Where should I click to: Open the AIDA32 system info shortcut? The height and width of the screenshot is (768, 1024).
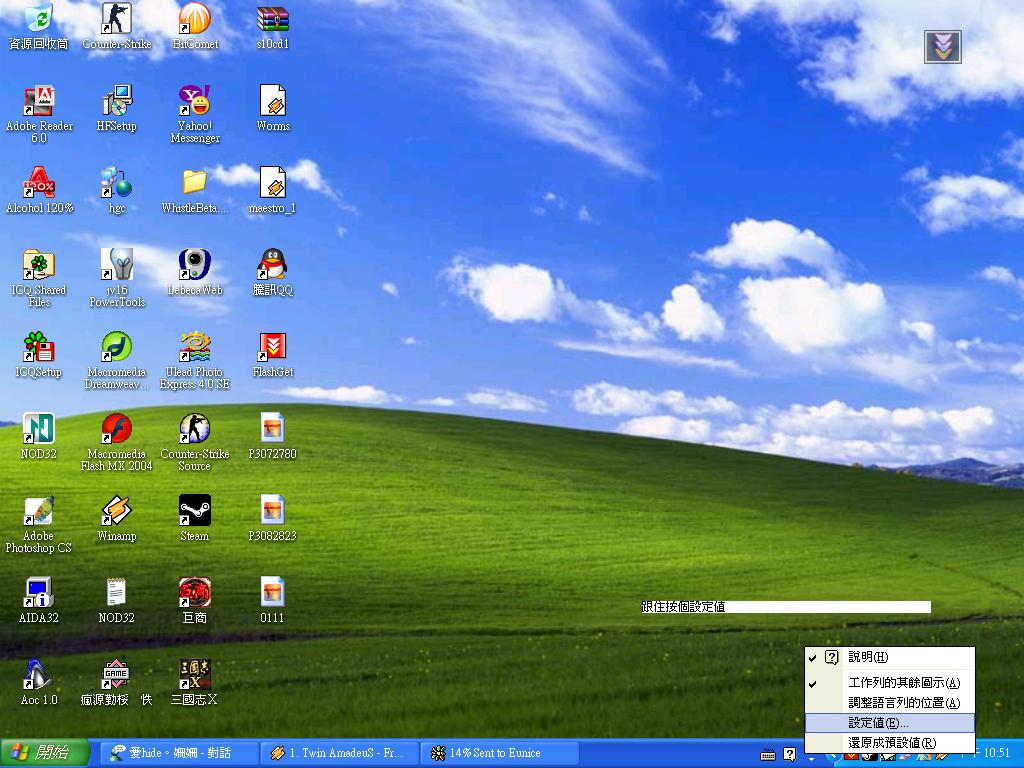(39, 600)
